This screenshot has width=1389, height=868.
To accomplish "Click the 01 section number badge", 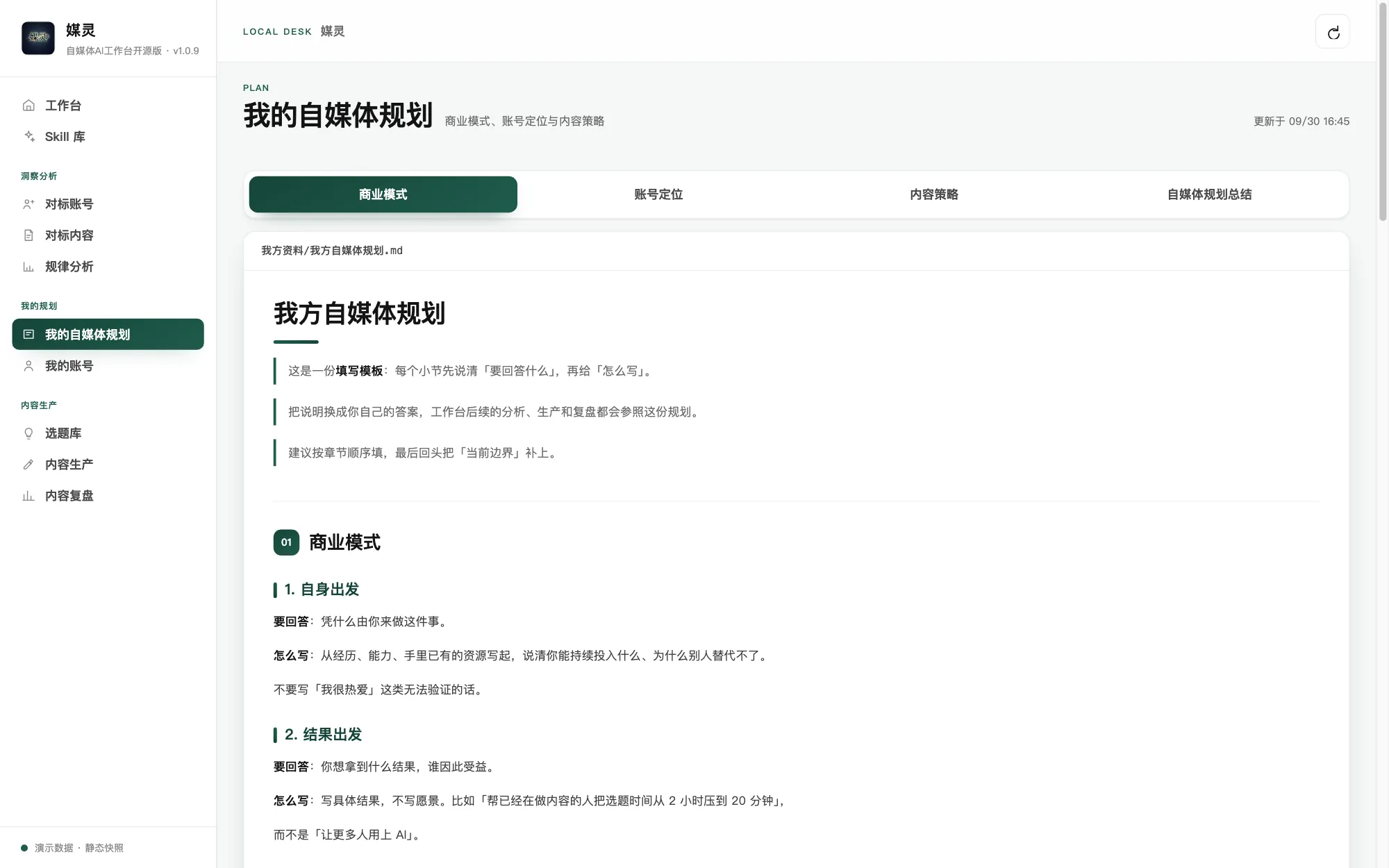I will [286, 542].
